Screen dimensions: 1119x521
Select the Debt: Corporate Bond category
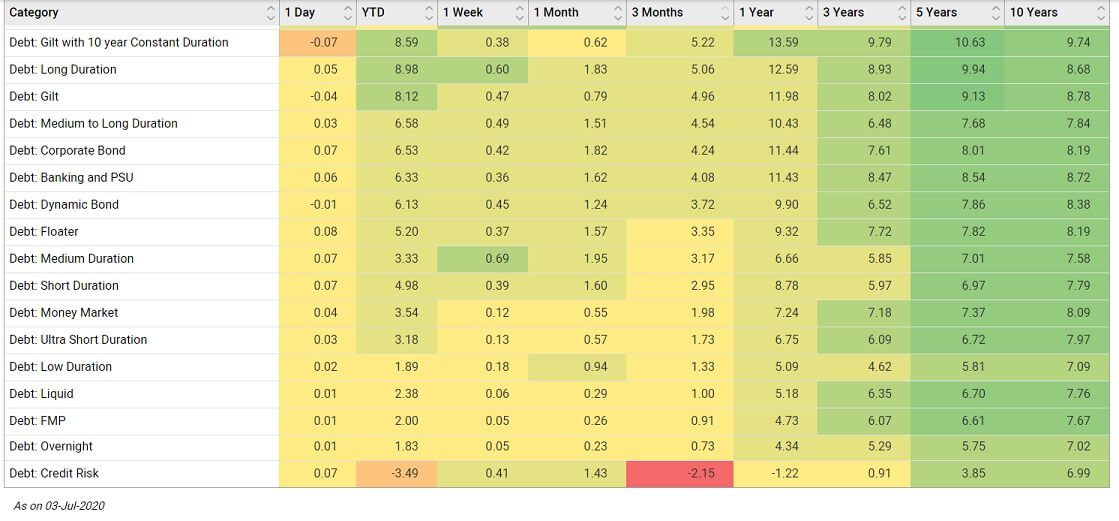tap(66, 151)
